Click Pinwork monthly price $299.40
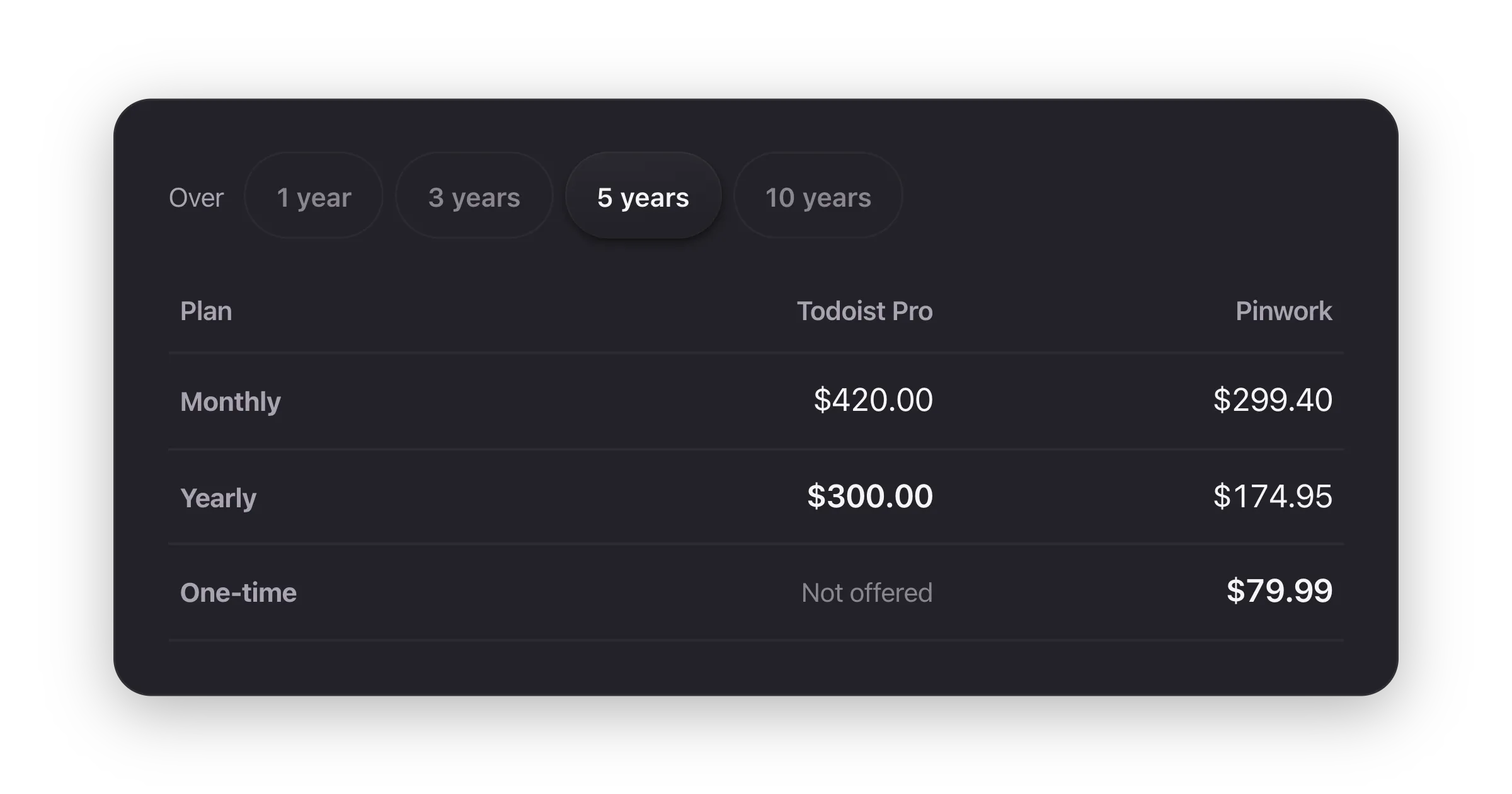The image size is (1512, 794). coord(1273,400)
